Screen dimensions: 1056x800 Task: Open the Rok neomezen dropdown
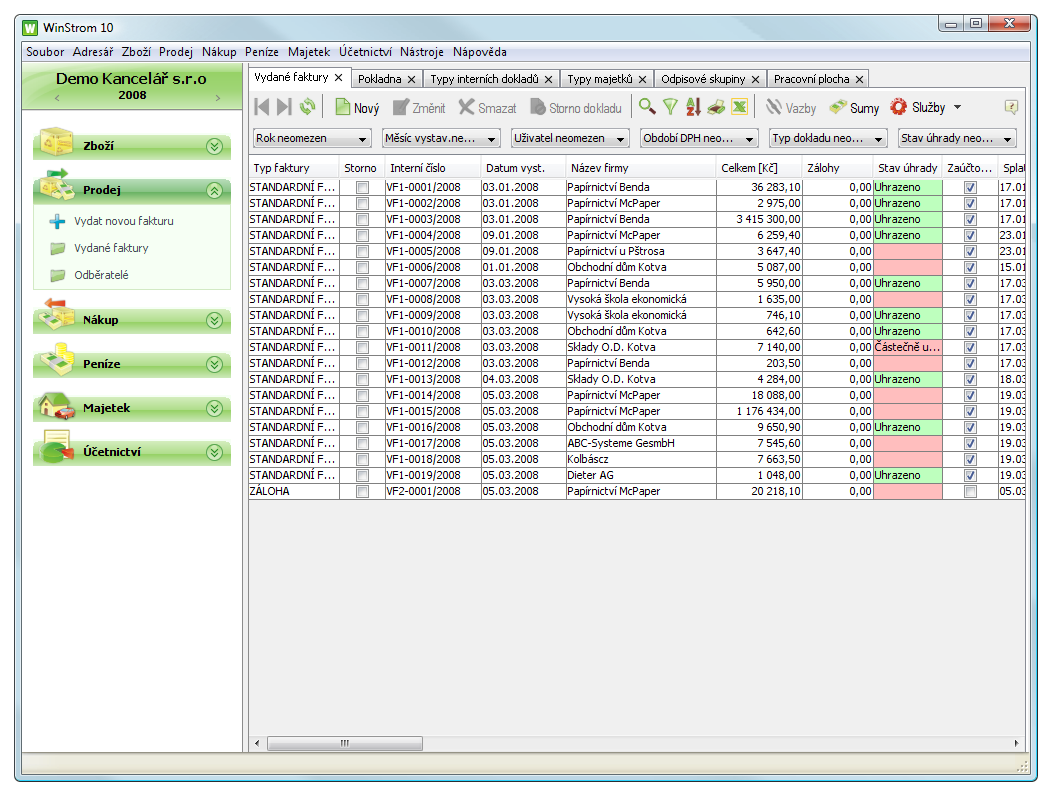pyautogui.click(x=312, y=138)
